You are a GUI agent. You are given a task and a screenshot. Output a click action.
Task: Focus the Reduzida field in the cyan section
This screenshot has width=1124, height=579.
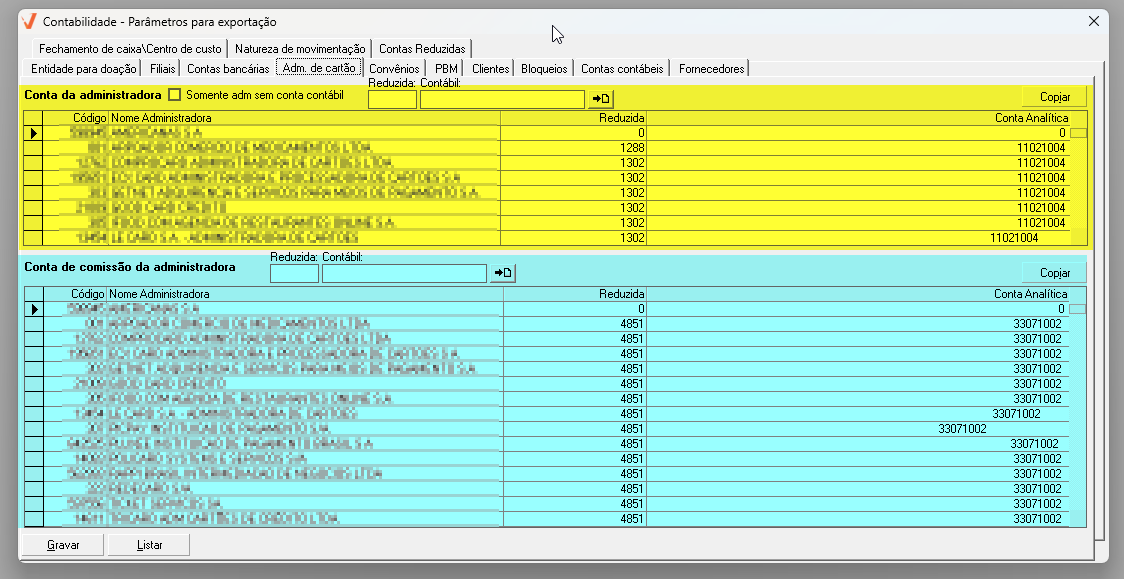click(294, 274)
